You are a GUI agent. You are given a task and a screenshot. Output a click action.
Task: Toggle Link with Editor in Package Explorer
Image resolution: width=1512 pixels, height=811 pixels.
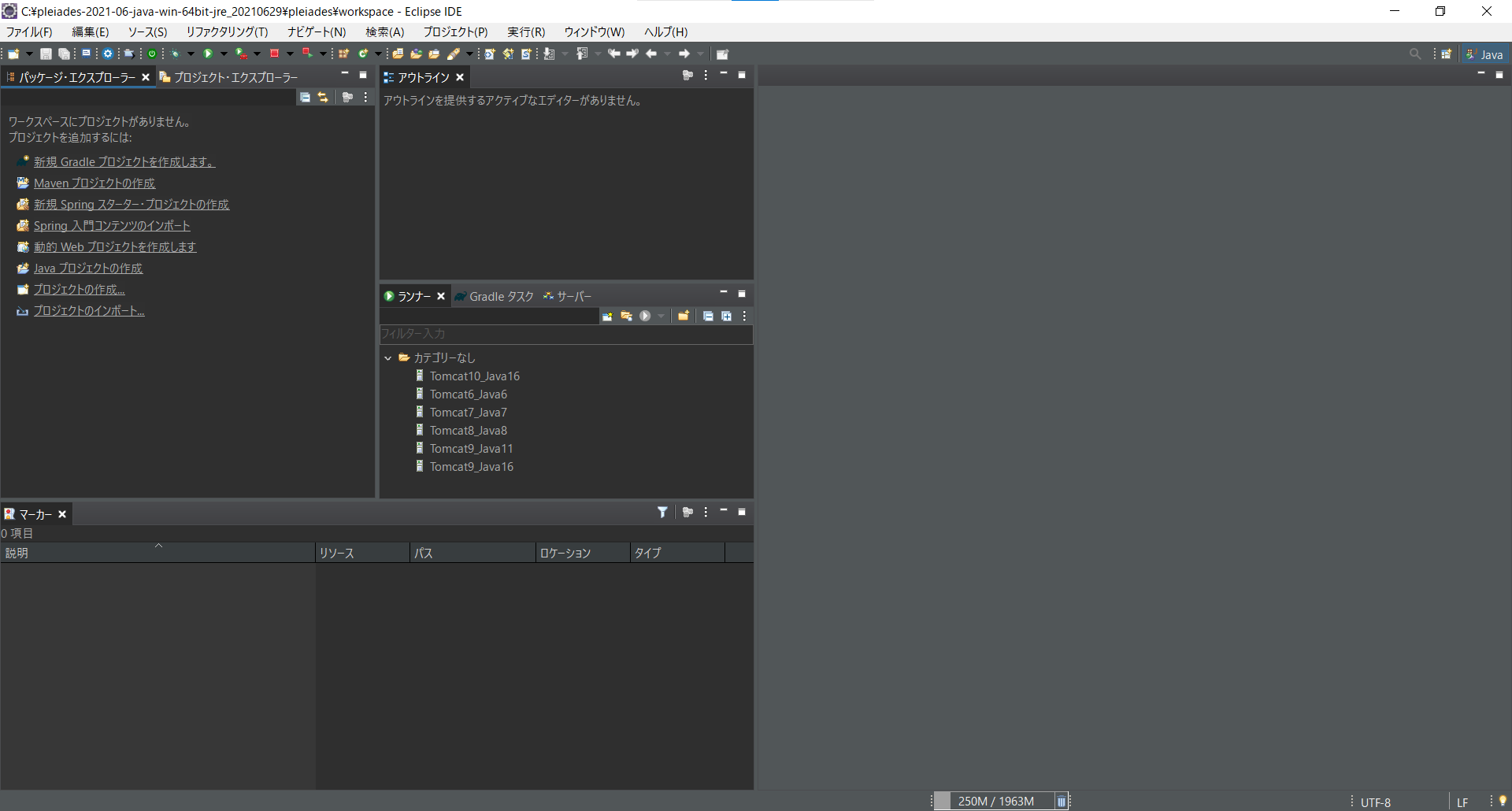(323, 97)
